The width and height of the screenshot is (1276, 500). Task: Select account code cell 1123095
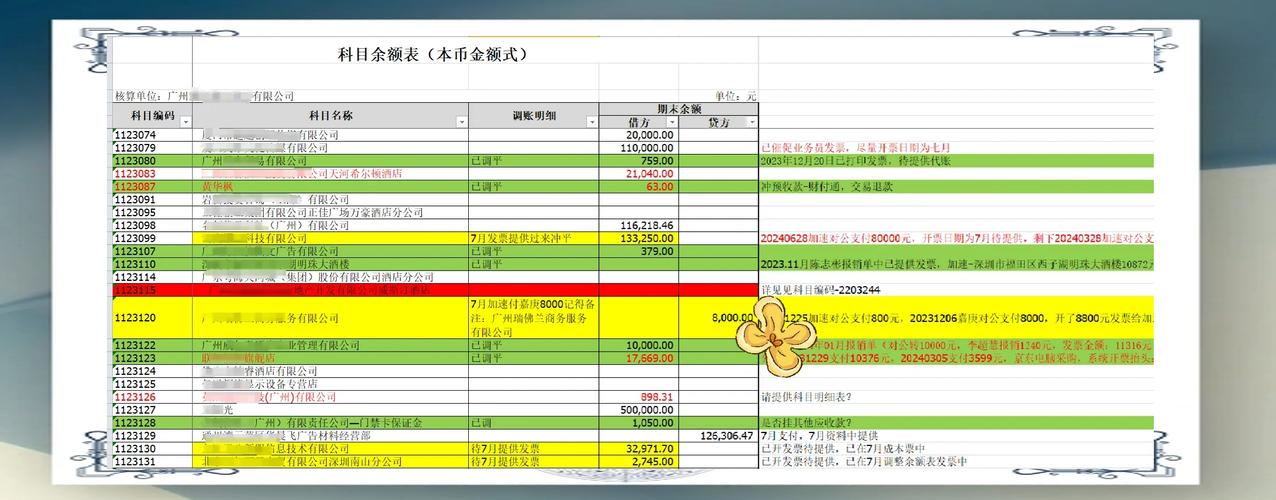pyautogui.click(x=152, y=213)
